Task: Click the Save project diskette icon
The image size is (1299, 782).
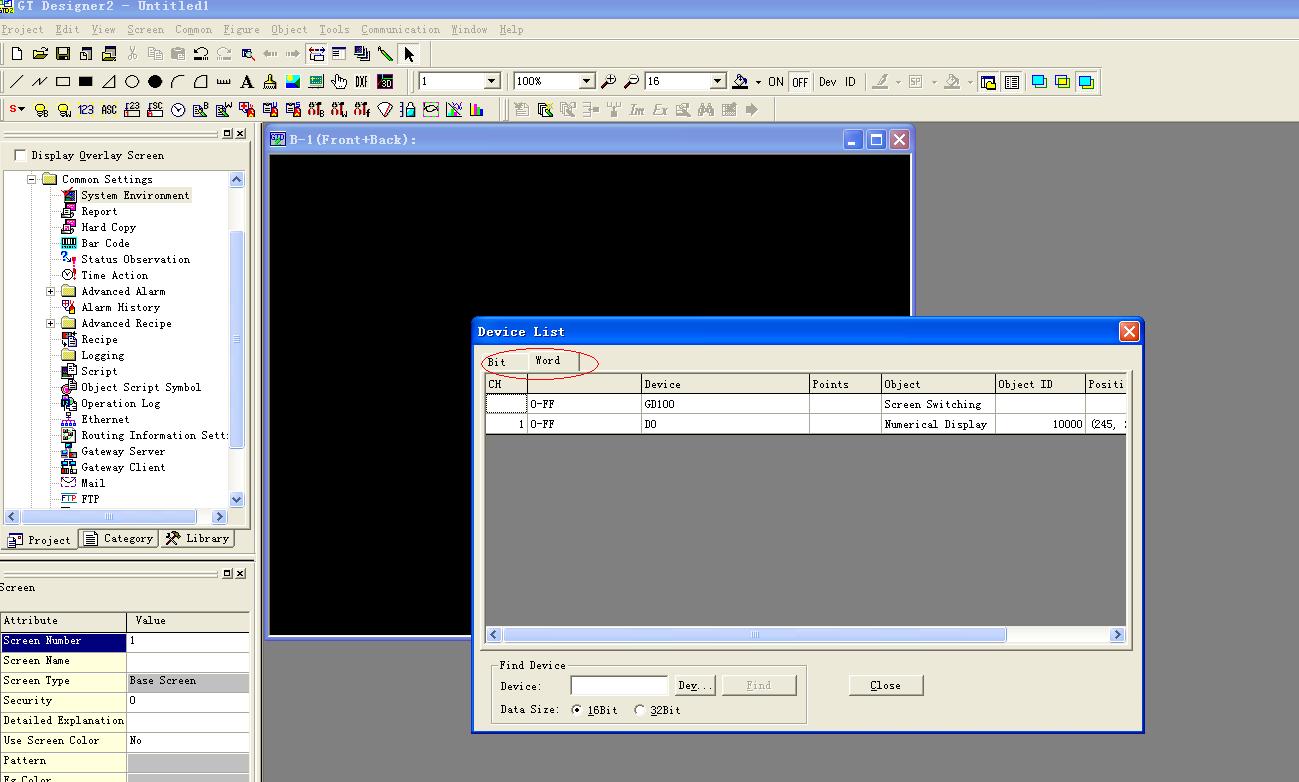Action: pyautogui.click(x=63, y=54)
